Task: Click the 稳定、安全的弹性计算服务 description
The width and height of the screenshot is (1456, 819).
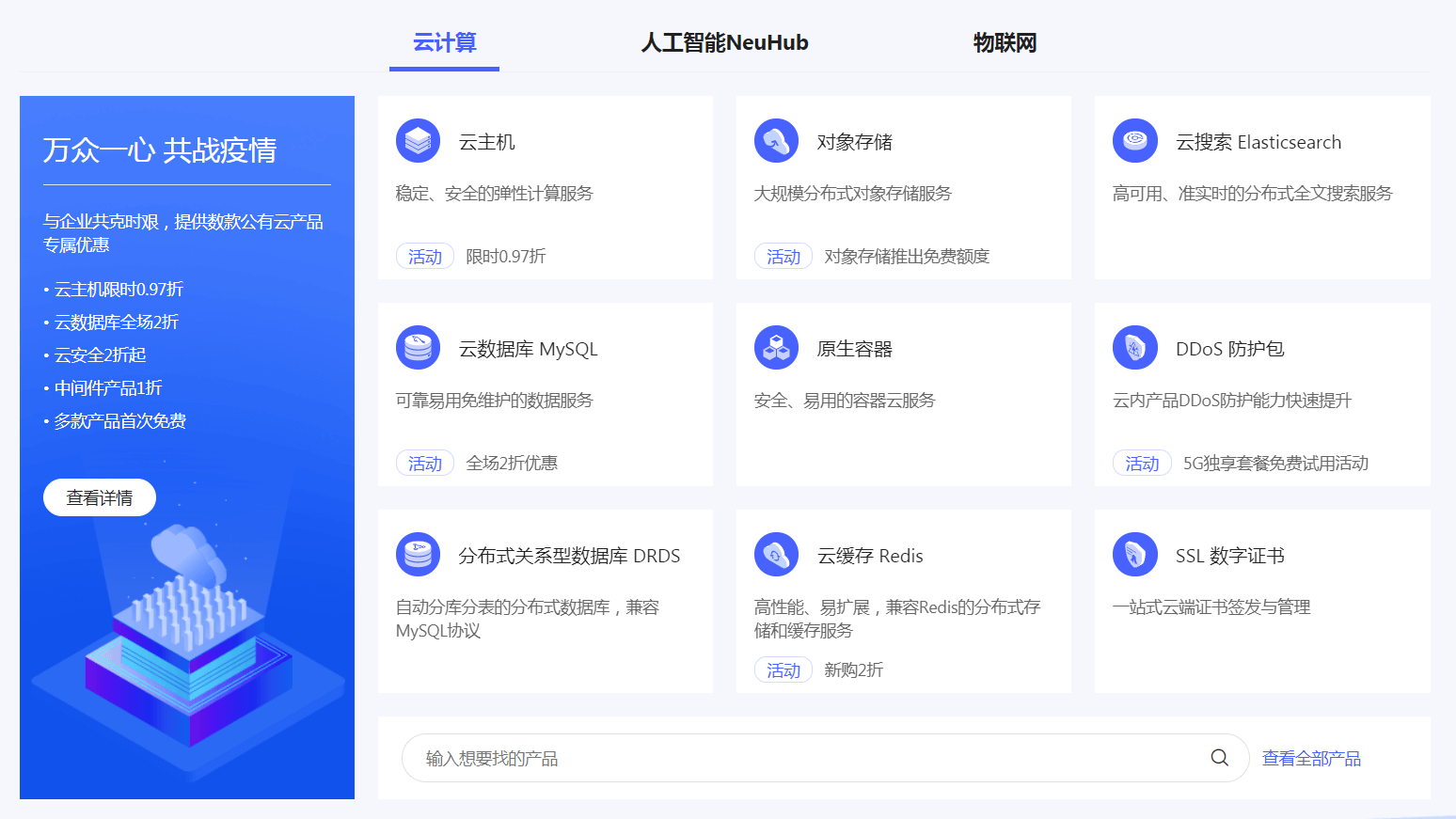Action: point(495,194)
